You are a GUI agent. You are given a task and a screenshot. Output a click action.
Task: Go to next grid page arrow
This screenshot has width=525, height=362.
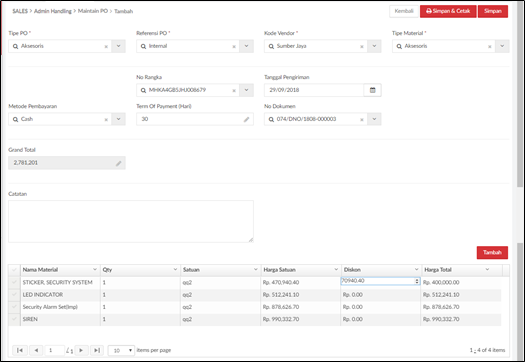pyautogui.click(x=81, y=350)
